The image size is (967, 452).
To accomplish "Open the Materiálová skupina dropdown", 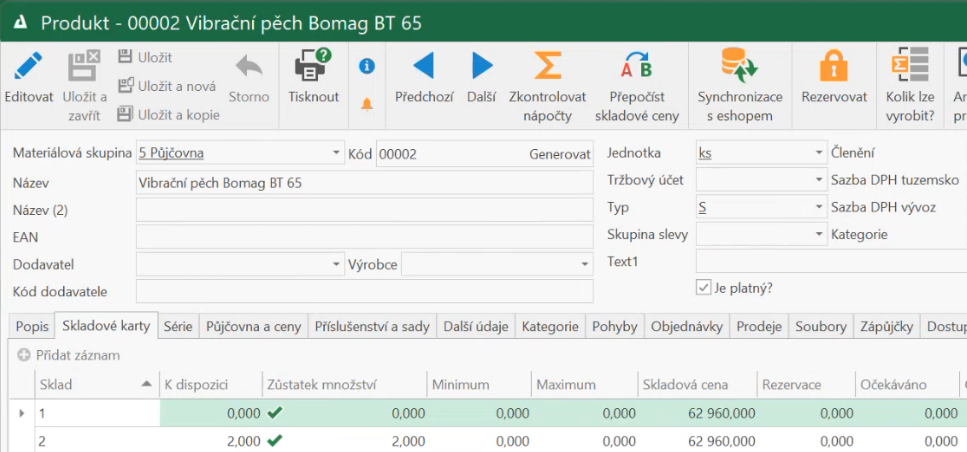I will [336, 152].
